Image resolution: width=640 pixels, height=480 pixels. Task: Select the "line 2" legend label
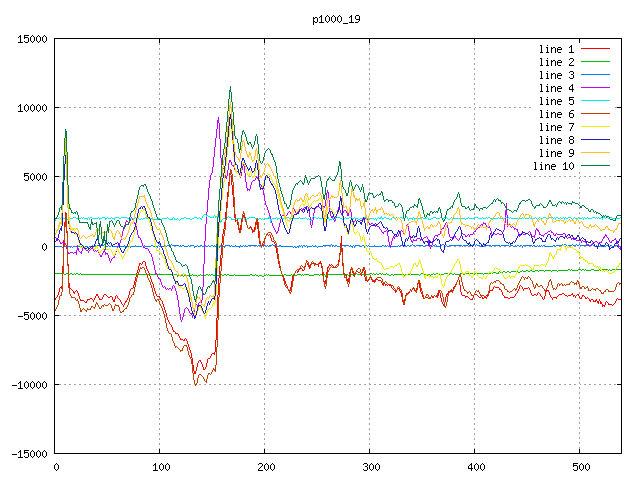click(556, 62)
